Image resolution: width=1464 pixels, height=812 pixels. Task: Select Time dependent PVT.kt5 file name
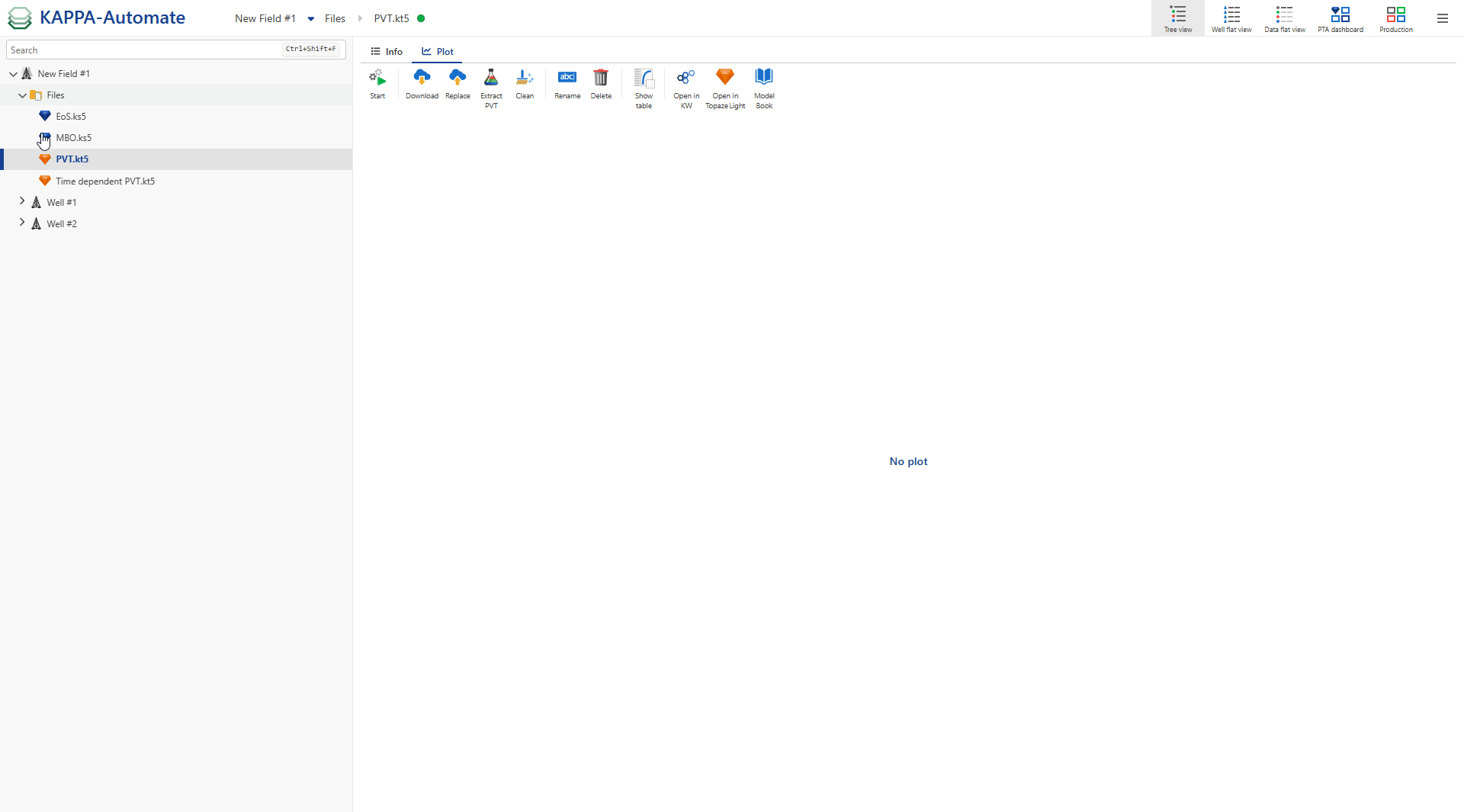tap(105, 181)
